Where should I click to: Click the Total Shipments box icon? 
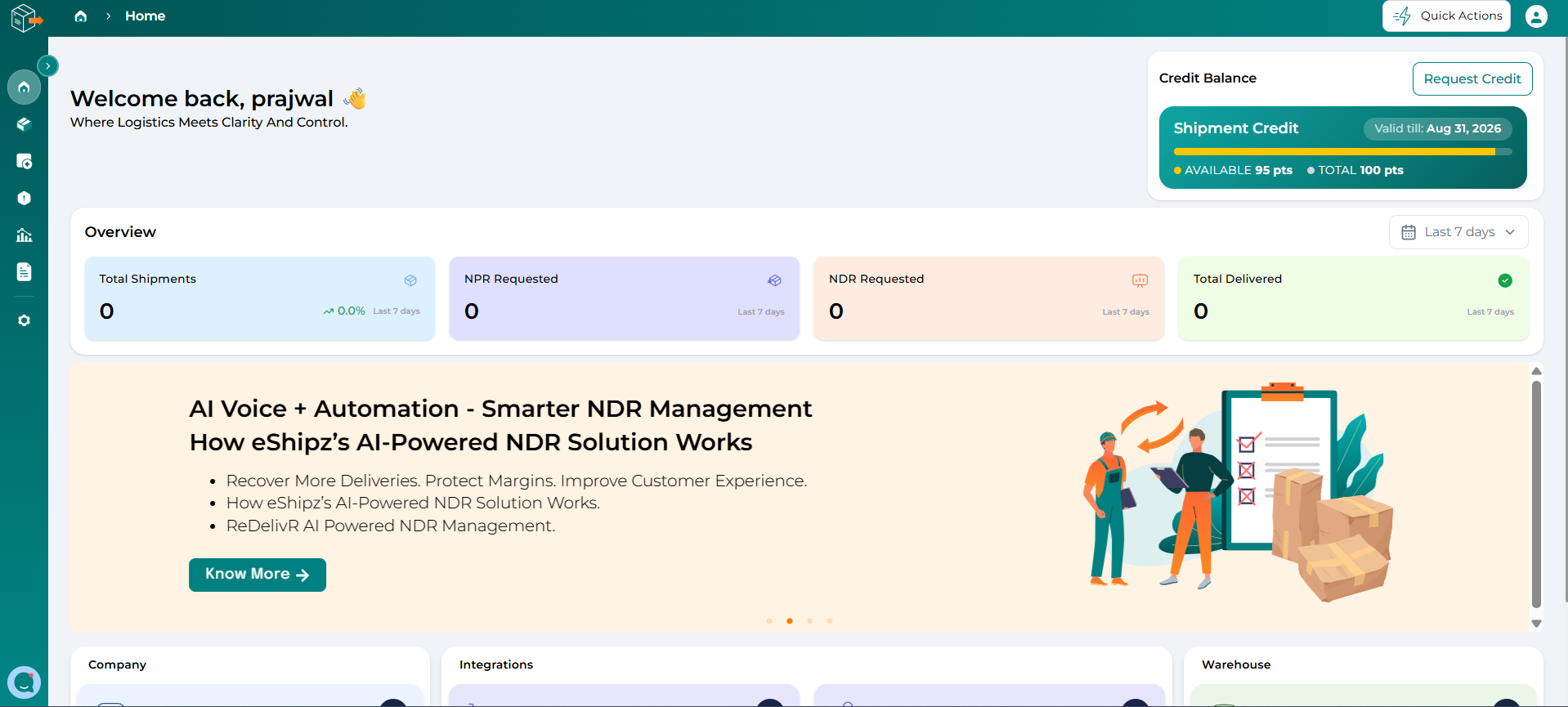click(410, 280)
